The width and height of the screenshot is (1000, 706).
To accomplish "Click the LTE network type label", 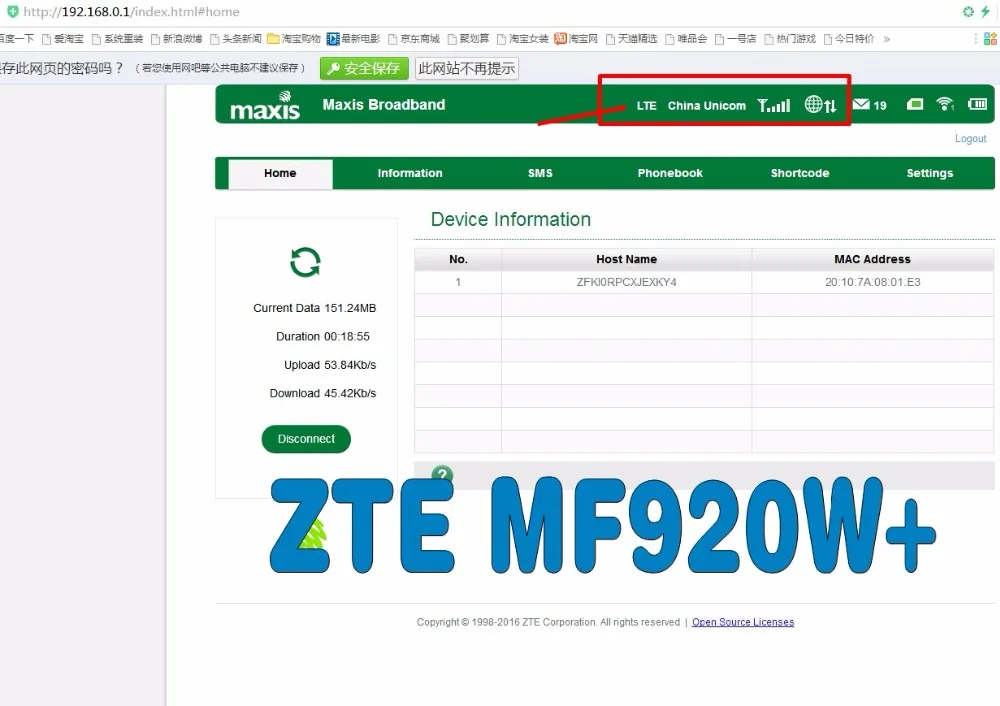I will point(646,106).
